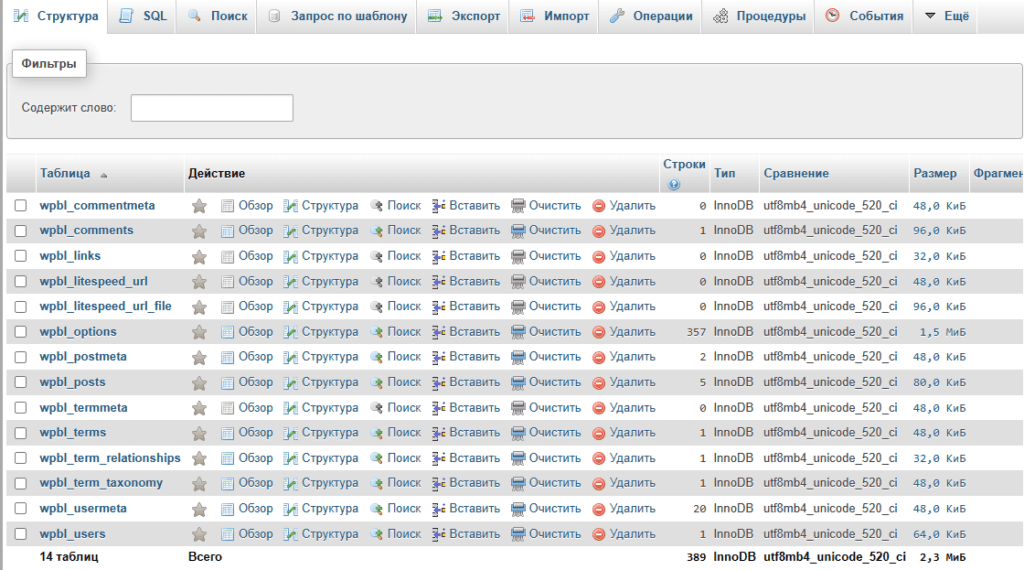Click the Table column sort arrow

click(103, 175)
